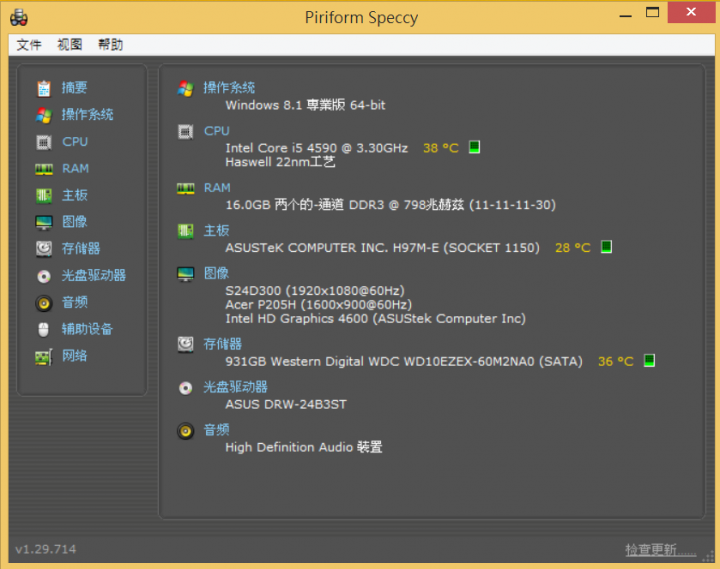Click the storage 36 °C green indicator

coord(649,361)
